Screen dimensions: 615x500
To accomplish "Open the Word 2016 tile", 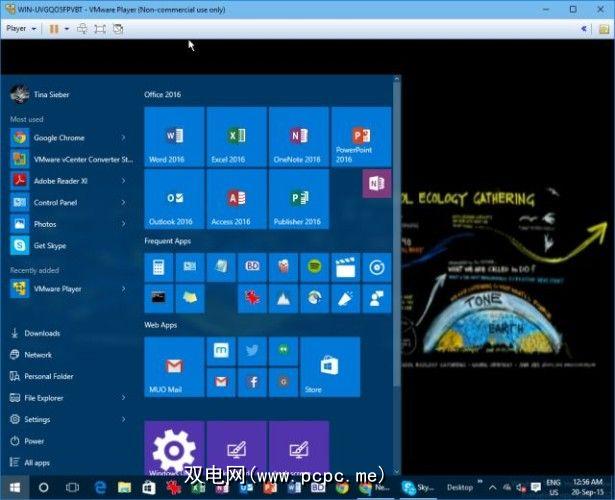I will click(174, 137).
